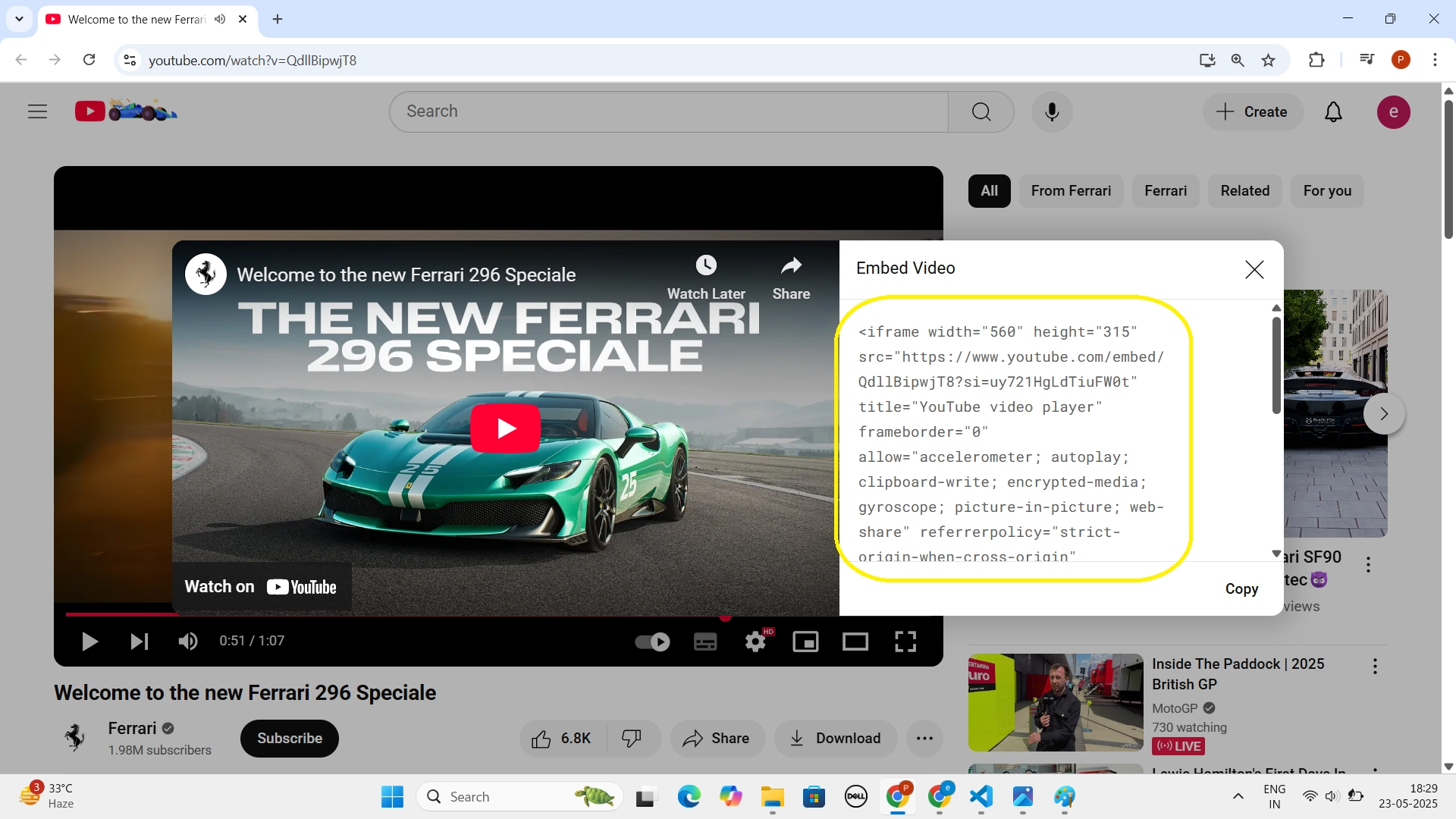
Task: Go to YouTube home via logo
Action: 126,111
